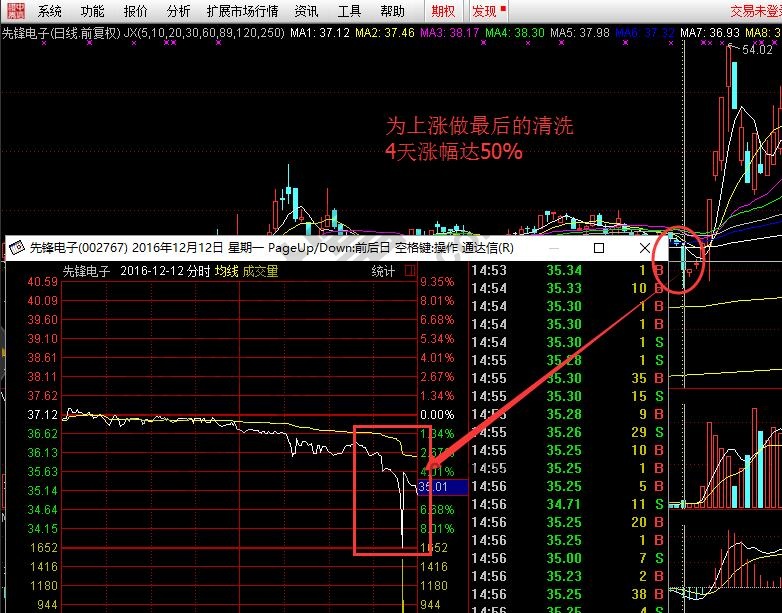
Task: Close the 先锋电子 intraday window
Action: 644,248
